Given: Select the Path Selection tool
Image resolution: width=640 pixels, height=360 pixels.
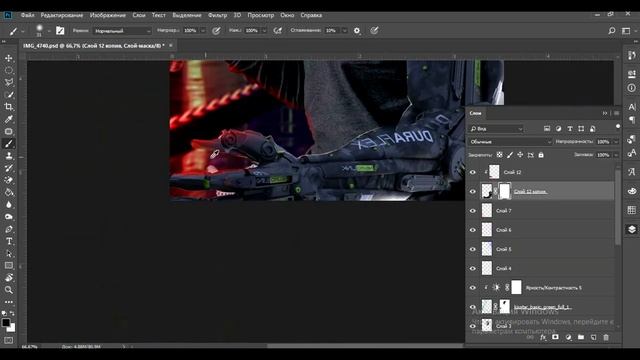Looking at the screenshot, I should [9, 253].
